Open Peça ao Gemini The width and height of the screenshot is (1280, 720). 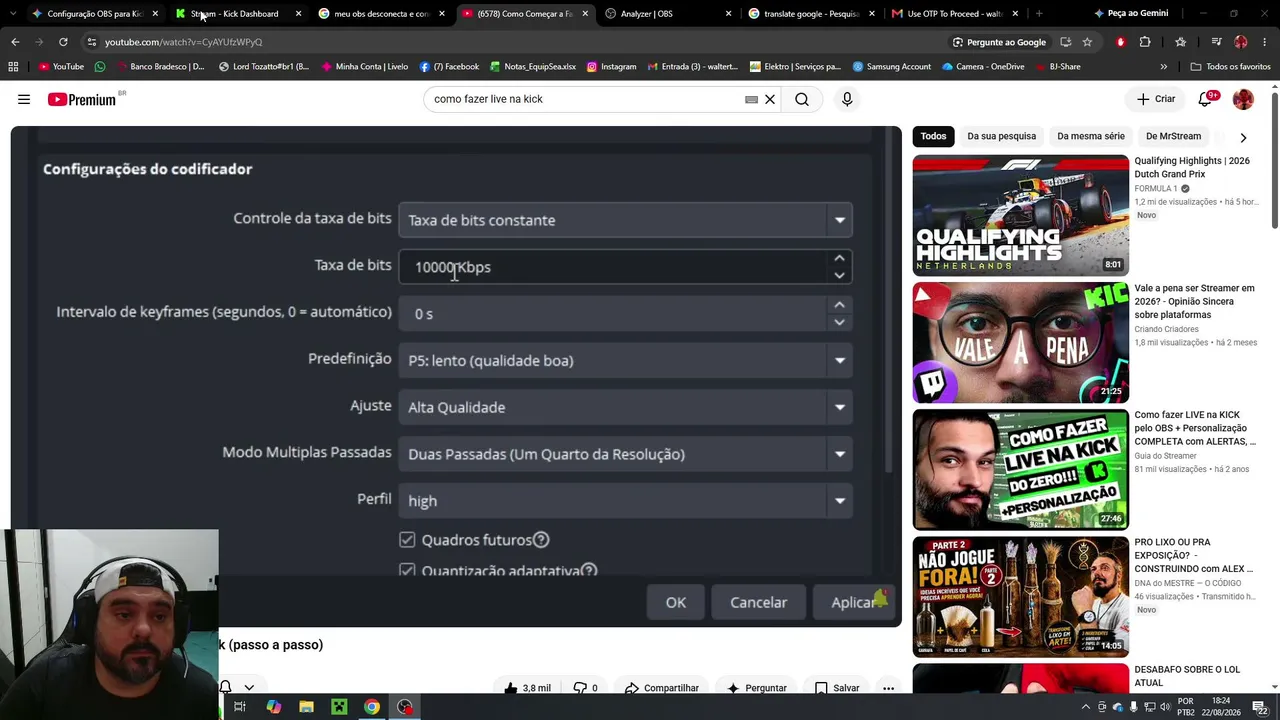coord(1130,14)
